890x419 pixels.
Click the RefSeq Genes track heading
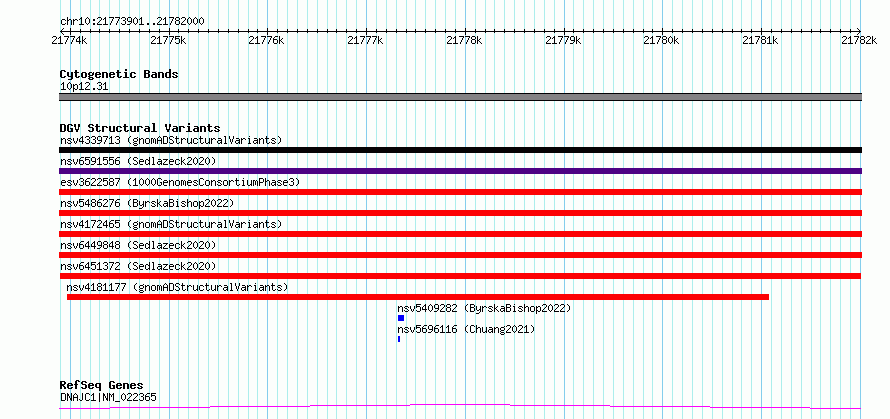click(101, 386)
